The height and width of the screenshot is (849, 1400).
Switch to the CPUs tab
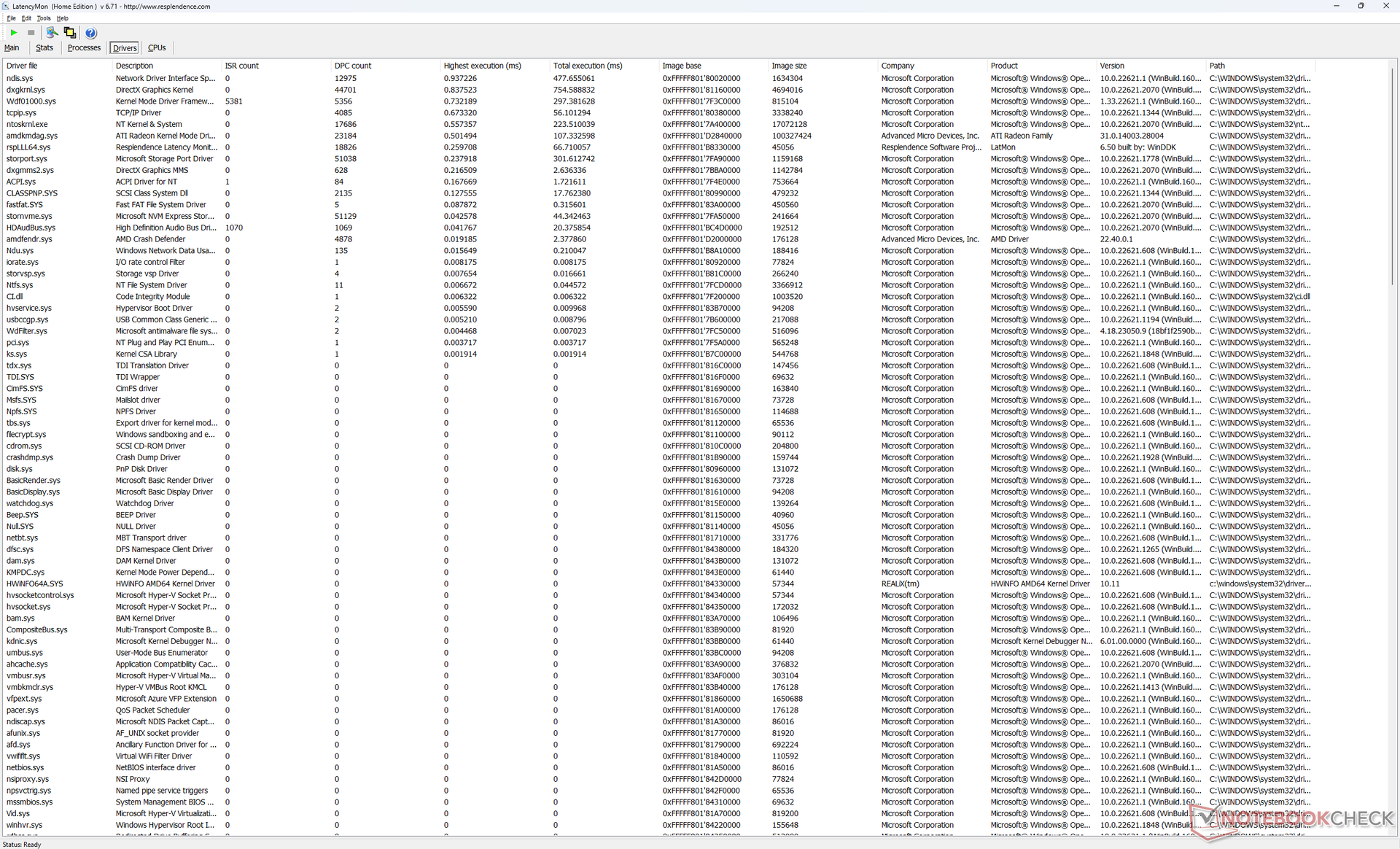coord(157,48)
